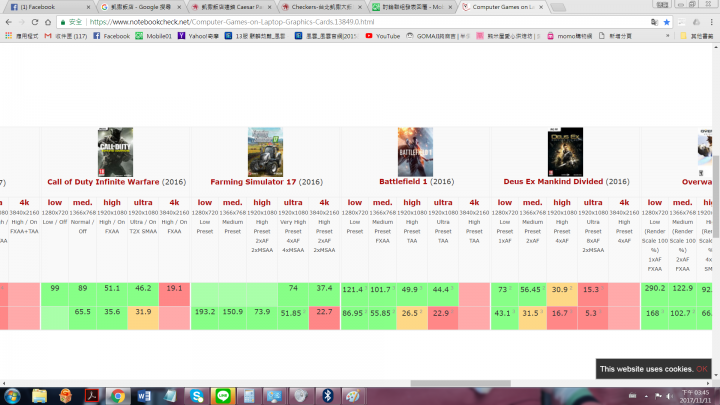Select the 5.3 fps Deus Ex cell
720x405 pixels.
click(593, 318)
